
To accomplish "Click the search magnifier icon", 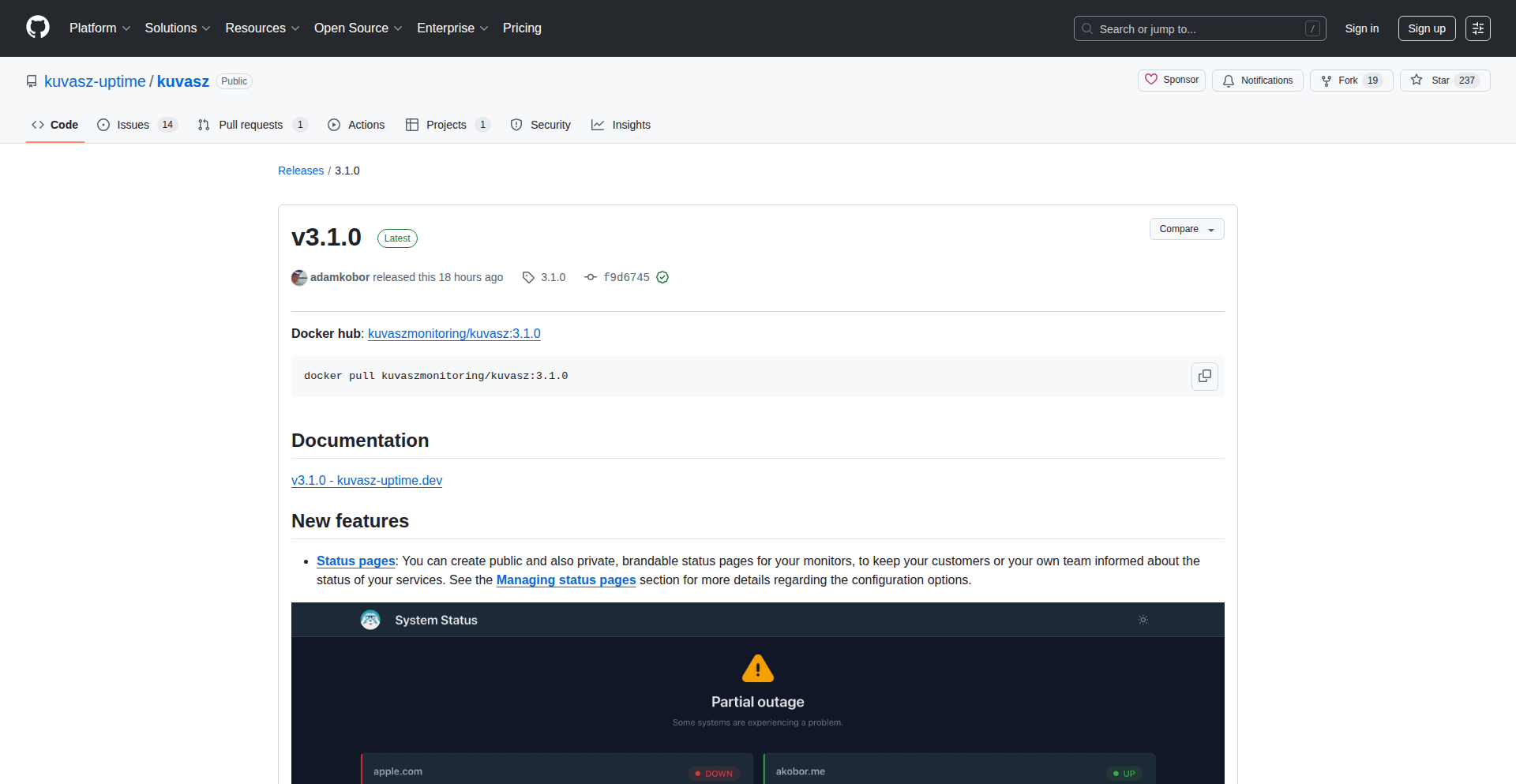I will point(1087,28).
